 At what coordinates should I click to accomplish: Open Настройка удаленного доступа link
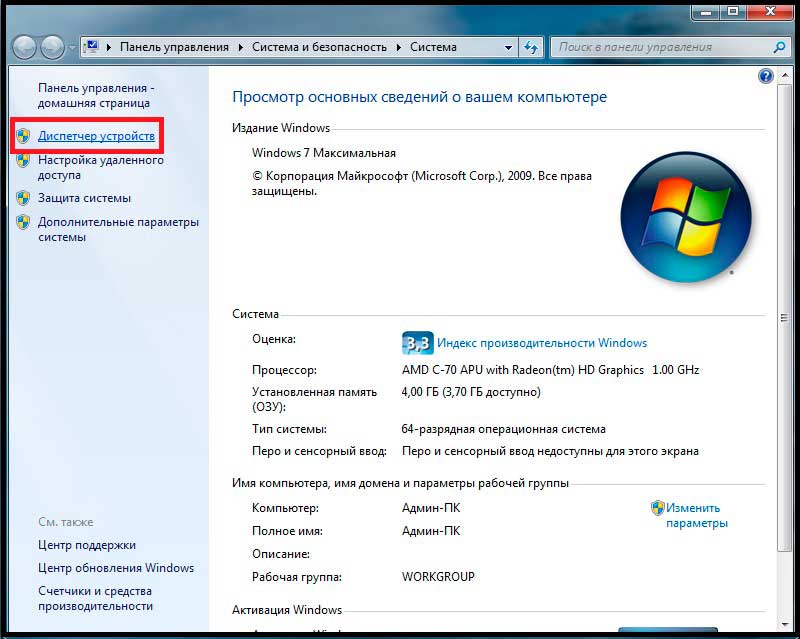click(100, 167)
